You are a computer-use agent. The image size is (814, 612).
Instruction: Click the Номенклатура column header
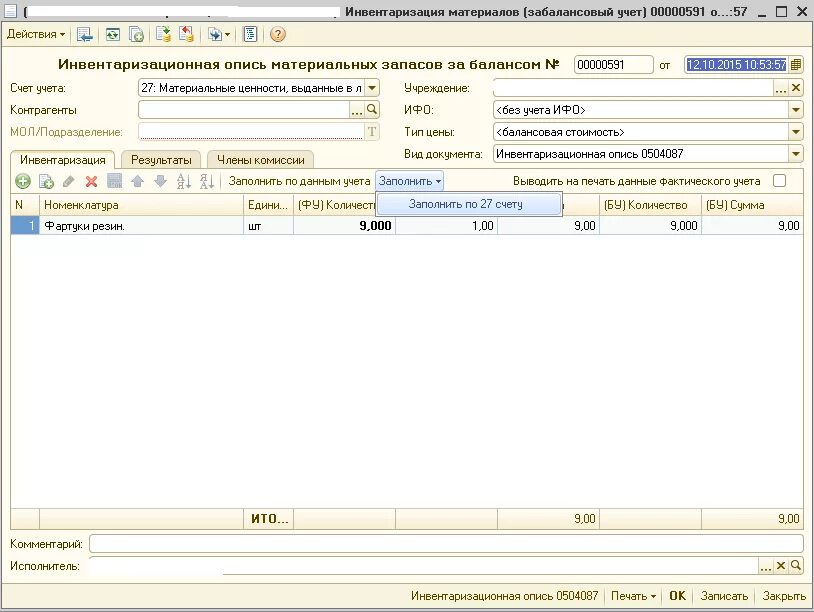coord(141,205)
